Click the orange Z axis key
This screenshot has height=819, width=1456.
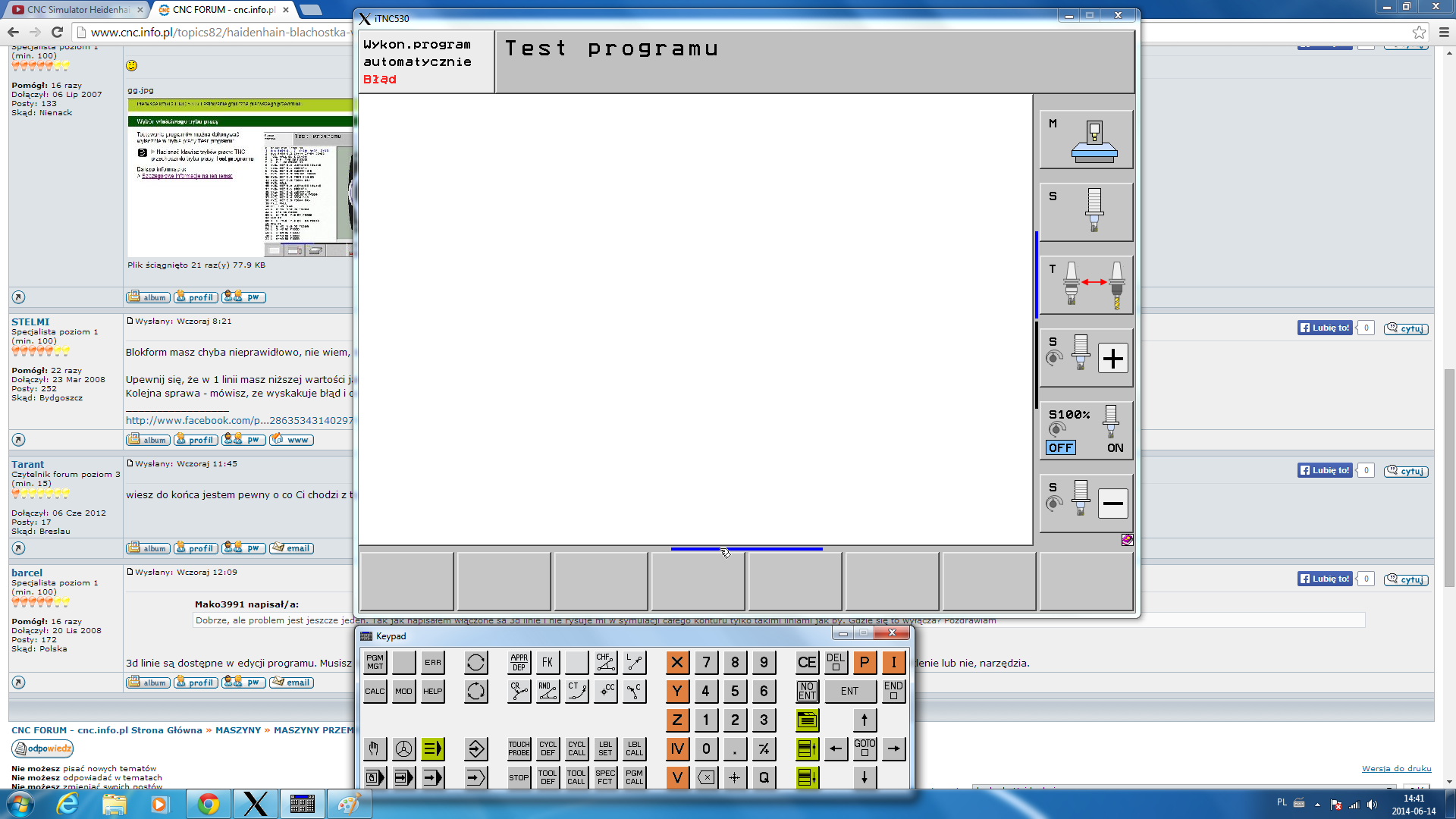coord(677,720)
